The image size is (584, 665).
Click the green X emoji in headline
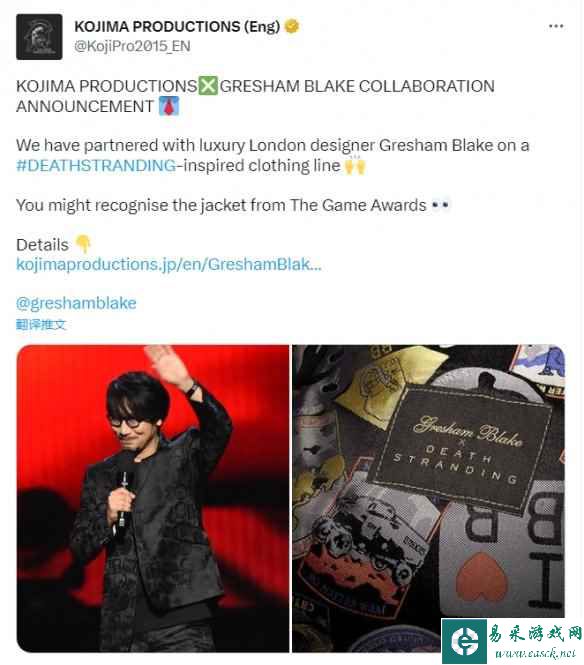pyautogui.click(x=208, y=86)
